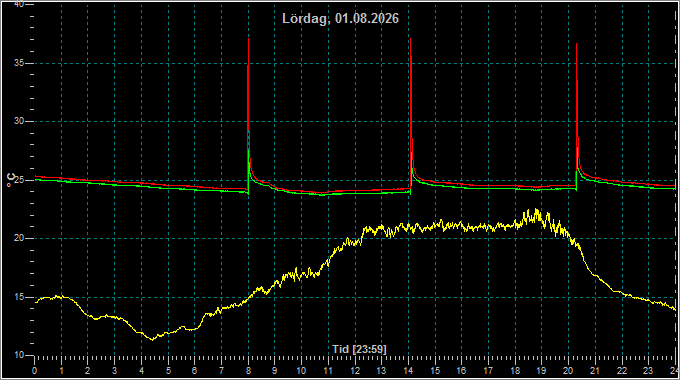Click the °C axis unit label
The height and width of the screenshot is (380, 680).
[x=11, y=180]
